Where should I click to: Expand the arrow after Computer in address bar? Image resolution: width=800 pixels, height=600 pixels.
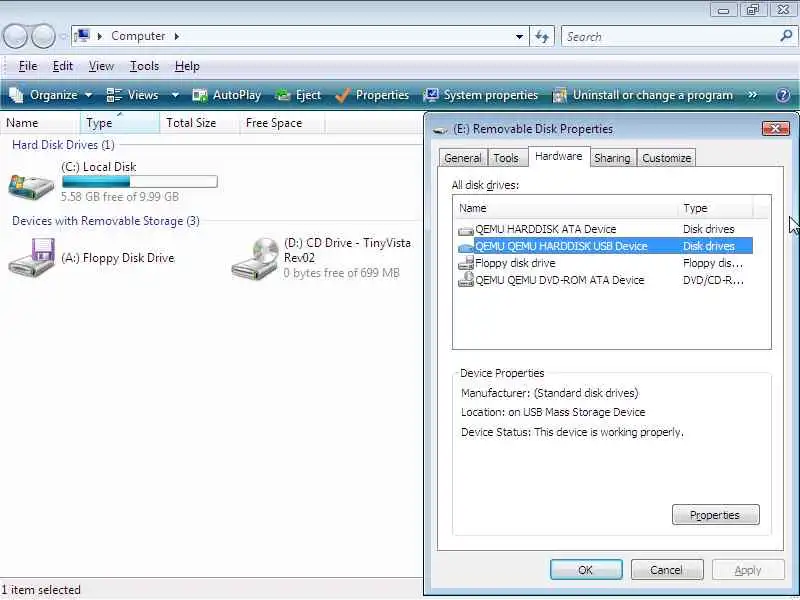177,36
